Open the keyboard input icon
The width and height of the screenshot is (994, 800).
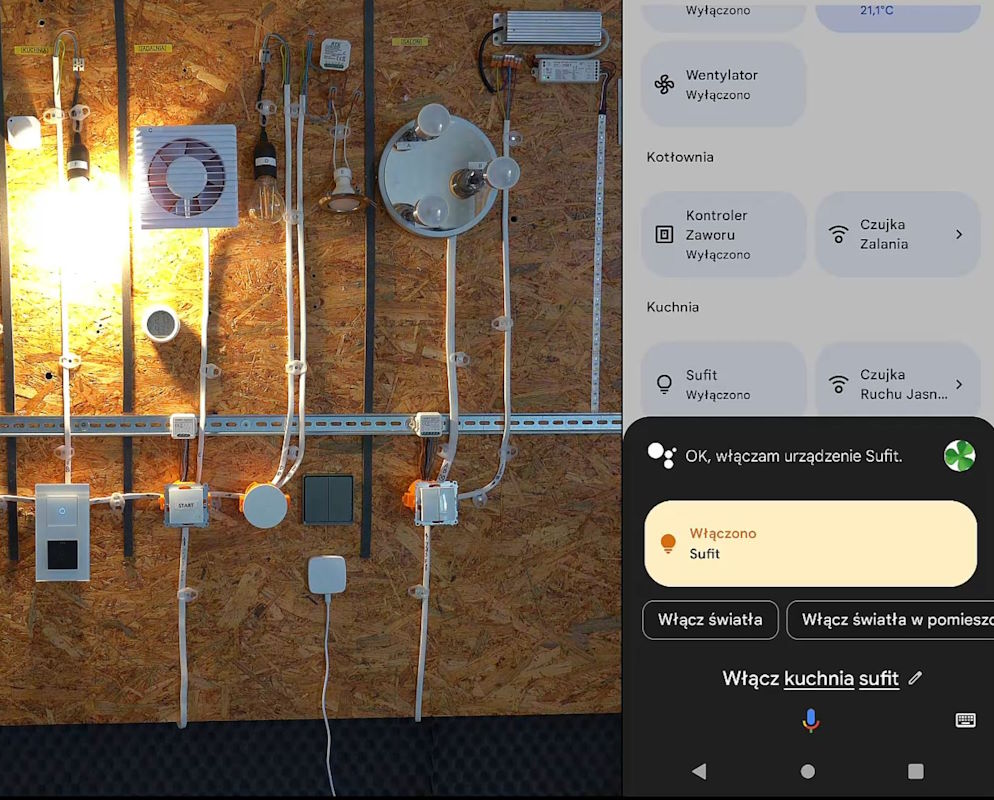pos(965,720)
